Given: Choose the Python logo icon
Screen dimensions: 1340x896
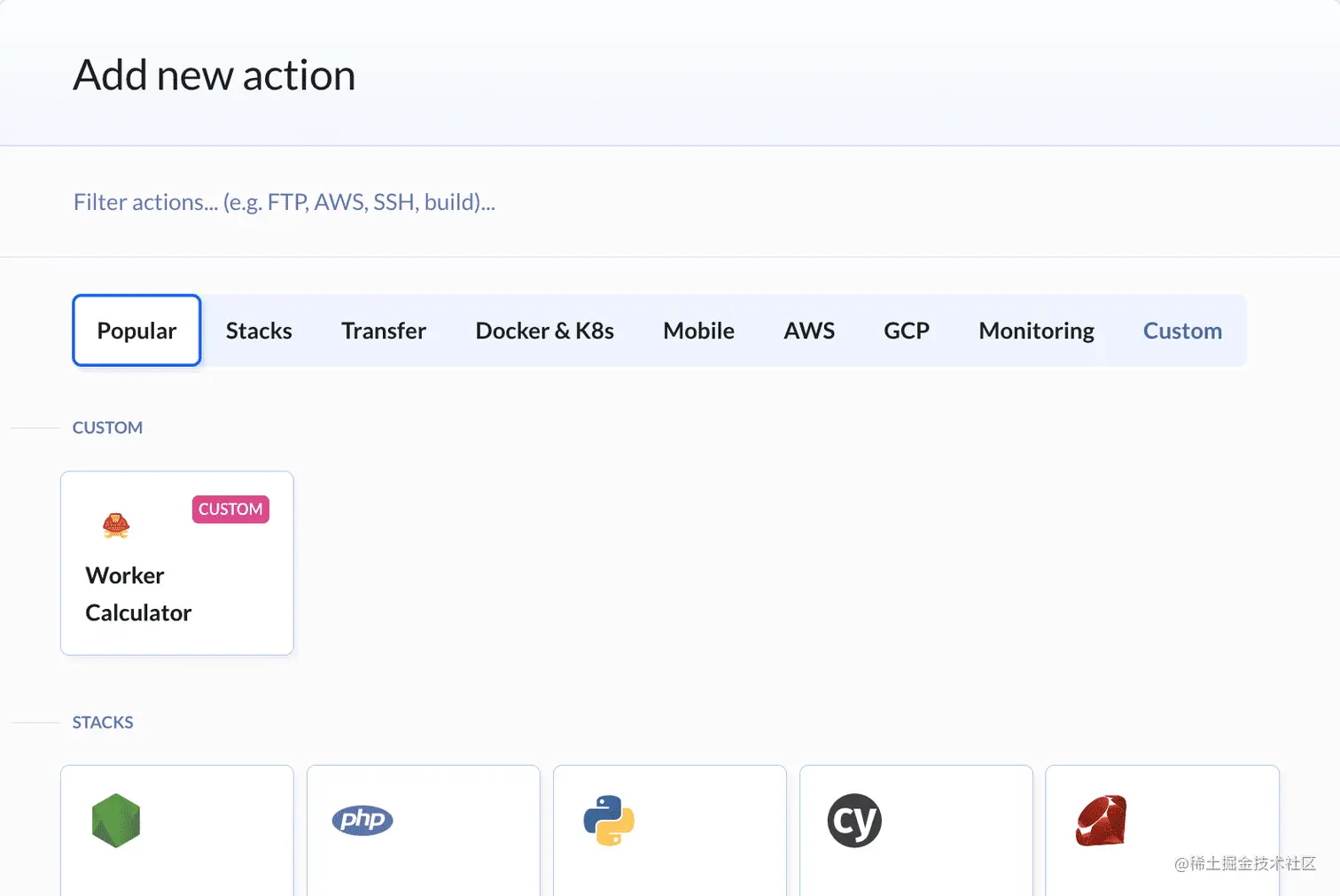Looking at the screenshot, I should [609, 821].
